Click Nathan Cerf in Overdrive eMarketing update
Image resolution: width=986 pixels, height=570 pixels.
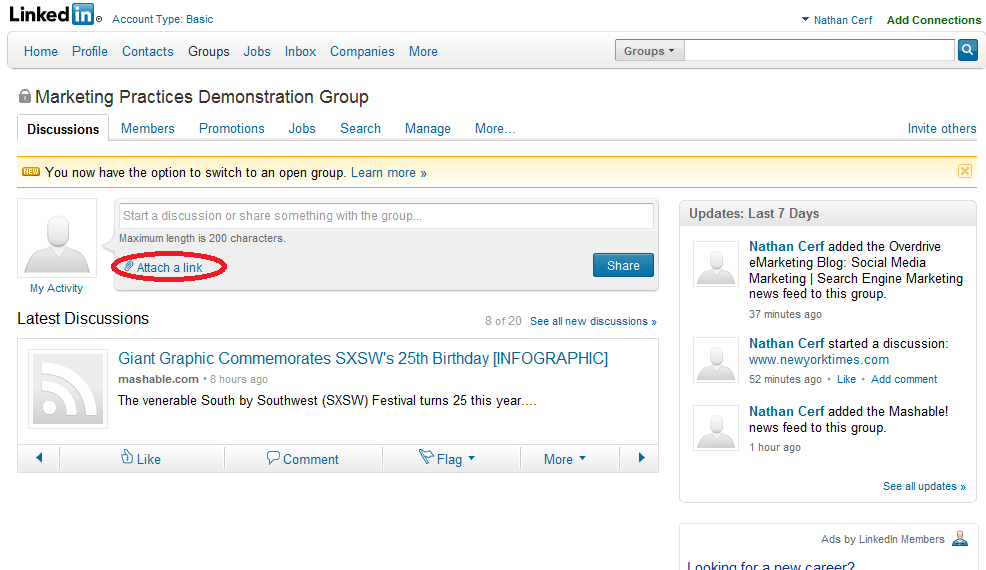pos(786,246)
